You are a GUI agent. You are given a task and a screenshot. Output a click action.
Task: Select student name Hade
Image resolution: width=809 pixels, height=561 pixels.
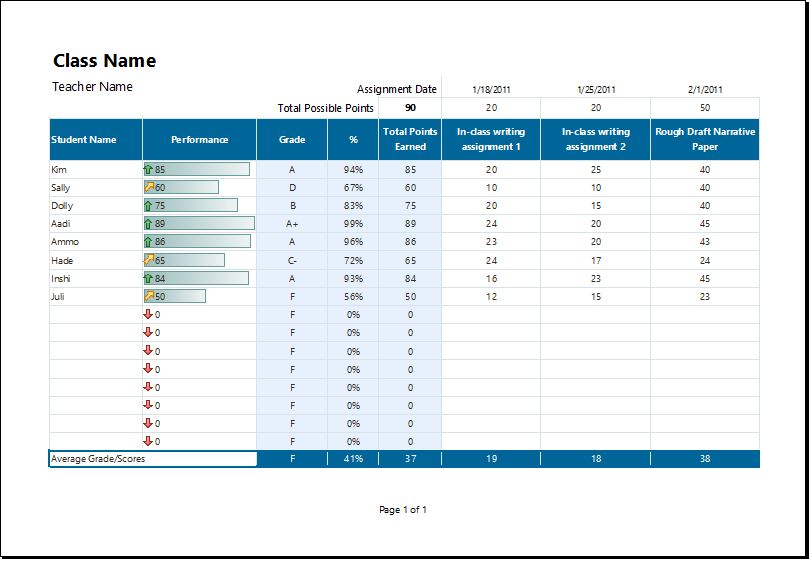click(62, 260)
